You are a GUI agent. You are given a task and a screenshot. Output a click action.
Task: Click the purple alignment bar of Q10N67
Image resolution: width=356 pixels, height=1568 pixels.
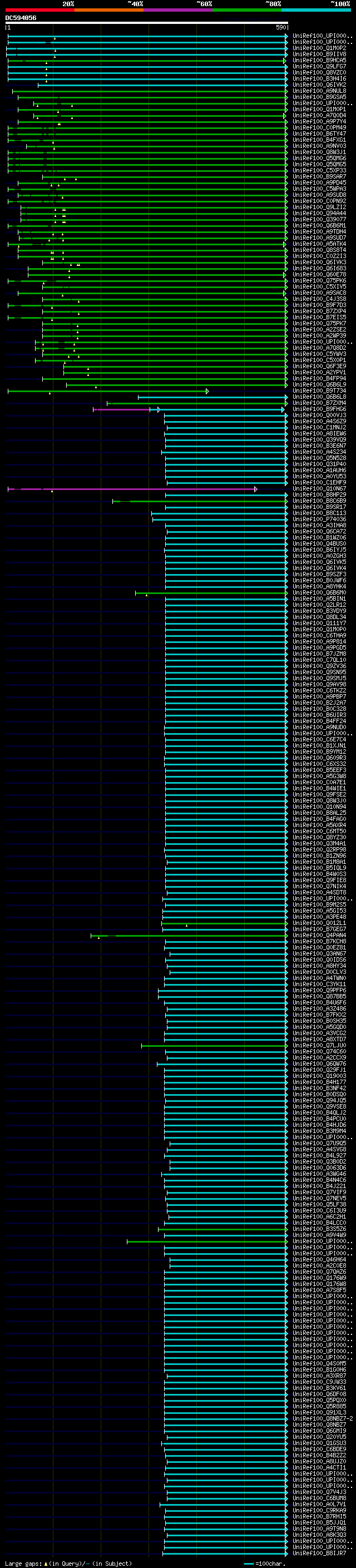coord(132,489)
